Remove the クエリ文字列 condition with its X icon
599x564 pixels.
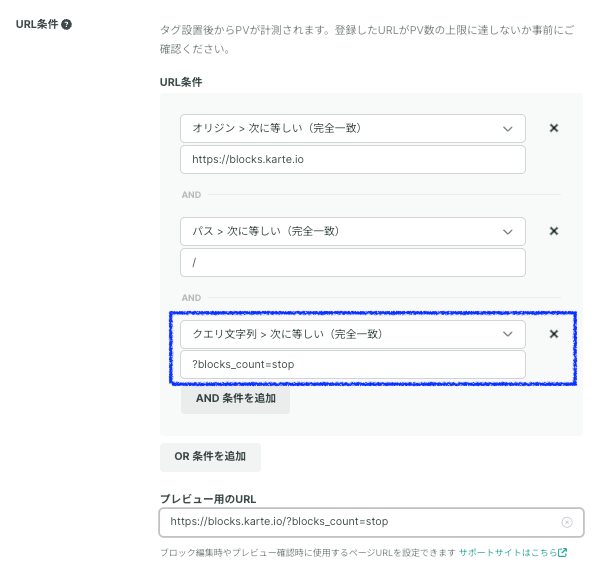click(554, 334)
